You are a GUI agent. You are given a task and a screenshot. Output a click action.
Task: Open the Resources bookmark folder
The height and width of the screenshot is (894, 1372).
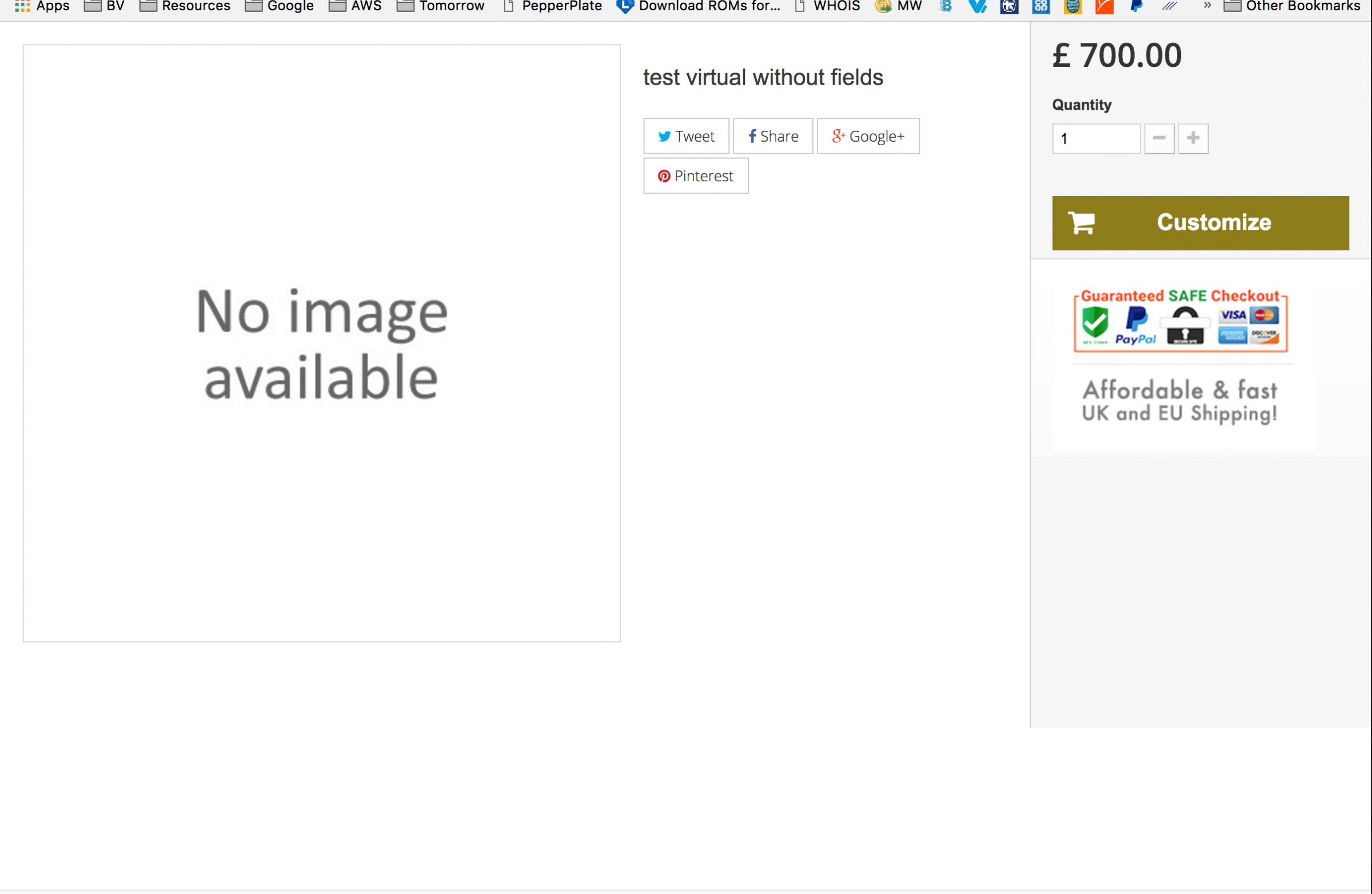(x=185, y=6)
